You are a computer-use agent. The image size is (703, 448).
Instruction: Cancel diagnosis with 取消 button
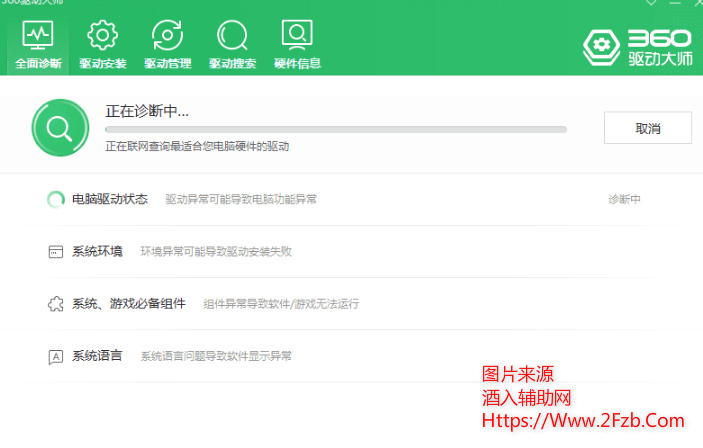(647, 128)
